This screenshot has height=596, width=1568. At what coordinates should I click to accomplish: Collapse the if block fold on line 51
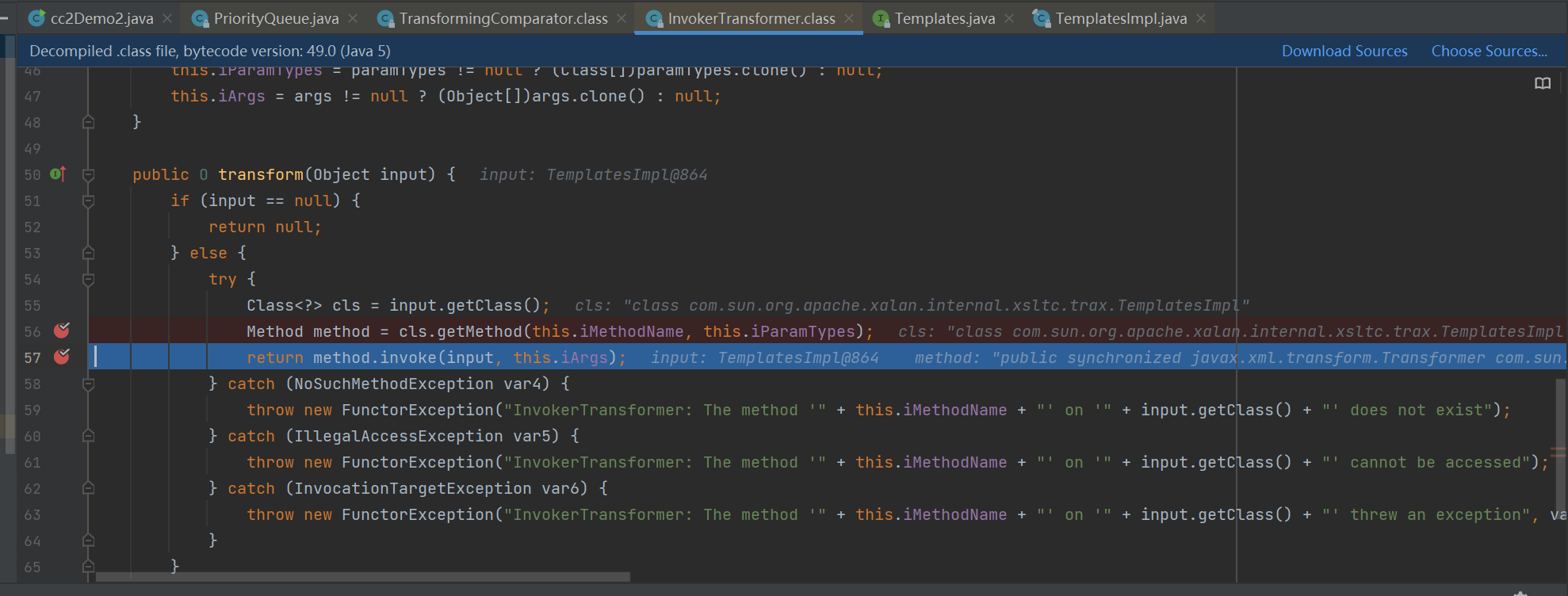coord(89,201)
